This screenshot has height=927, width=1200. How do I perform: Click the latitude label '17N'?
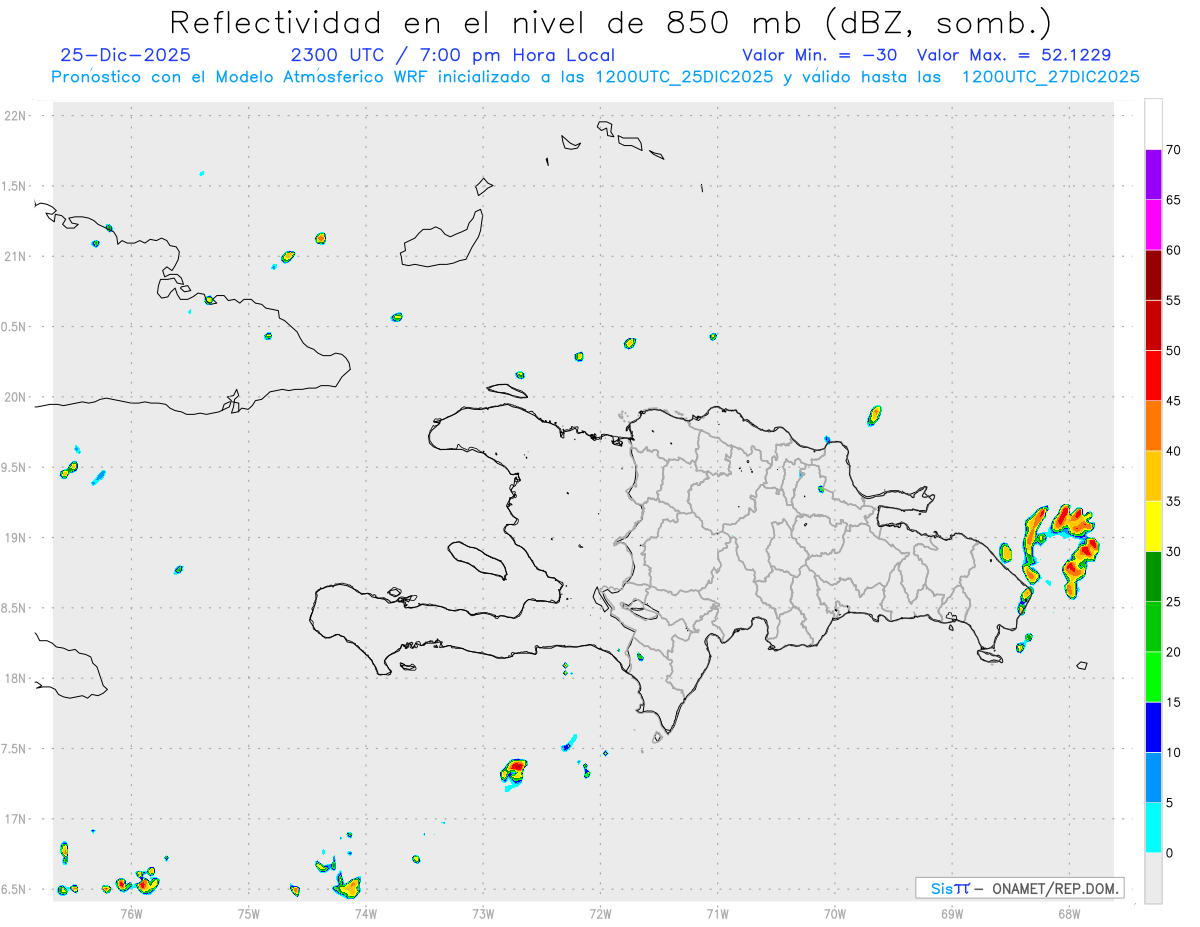(x=16, y=819)
